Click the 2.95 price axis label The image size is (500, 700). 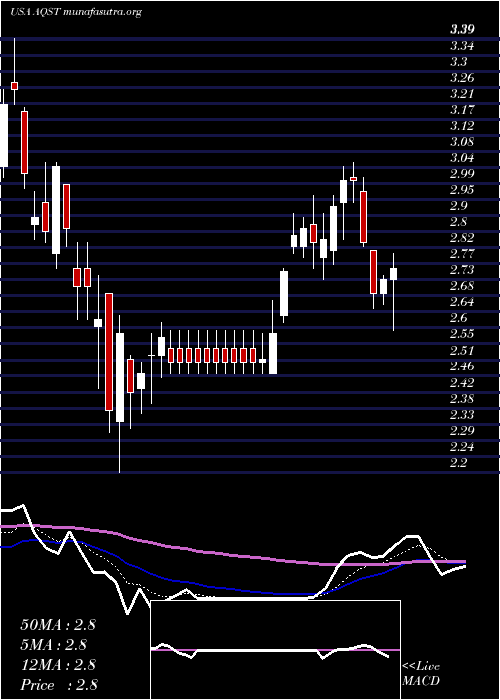(x=462, y=190)
